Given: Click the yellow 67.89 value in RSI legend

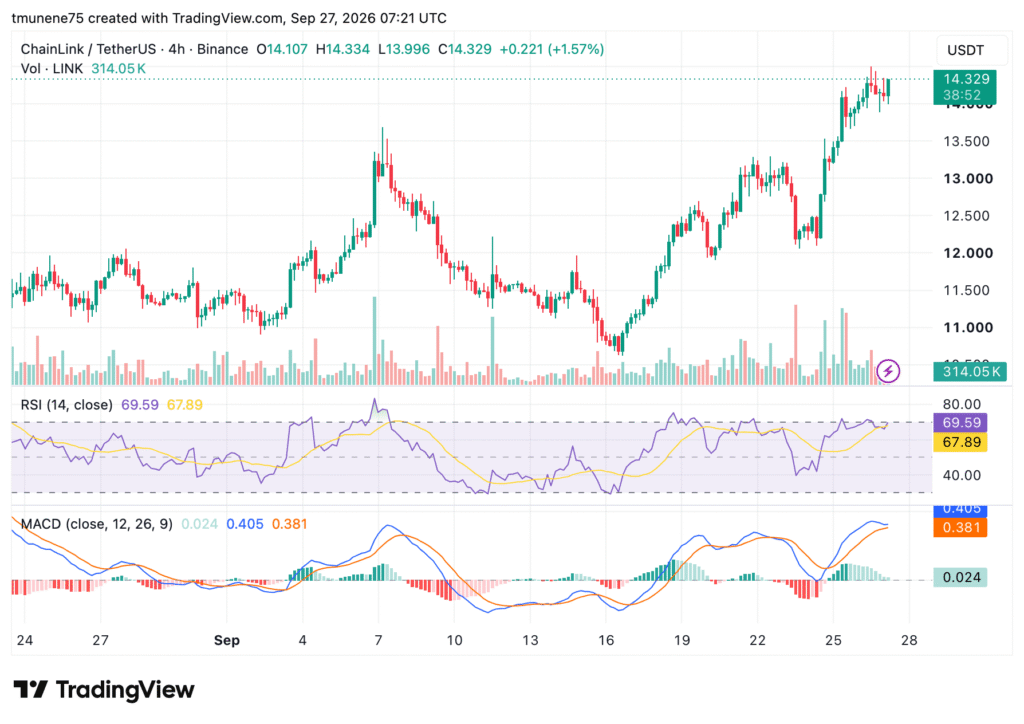Looking at the screenshot, I should pos(185,405).
